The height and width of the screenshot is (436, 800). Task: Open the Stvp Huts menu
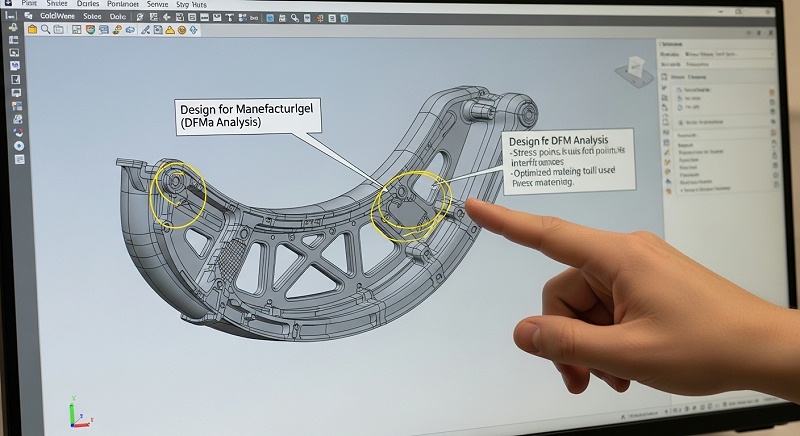tap(191, 5)
